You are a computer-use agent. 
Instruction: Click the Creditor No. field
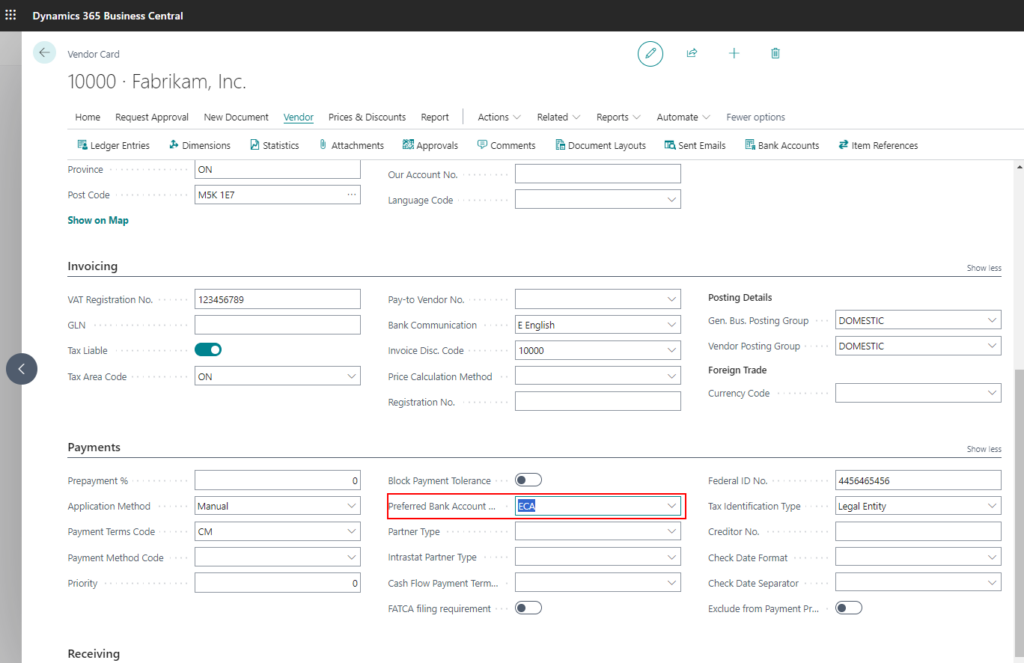(x=918, y=531)
